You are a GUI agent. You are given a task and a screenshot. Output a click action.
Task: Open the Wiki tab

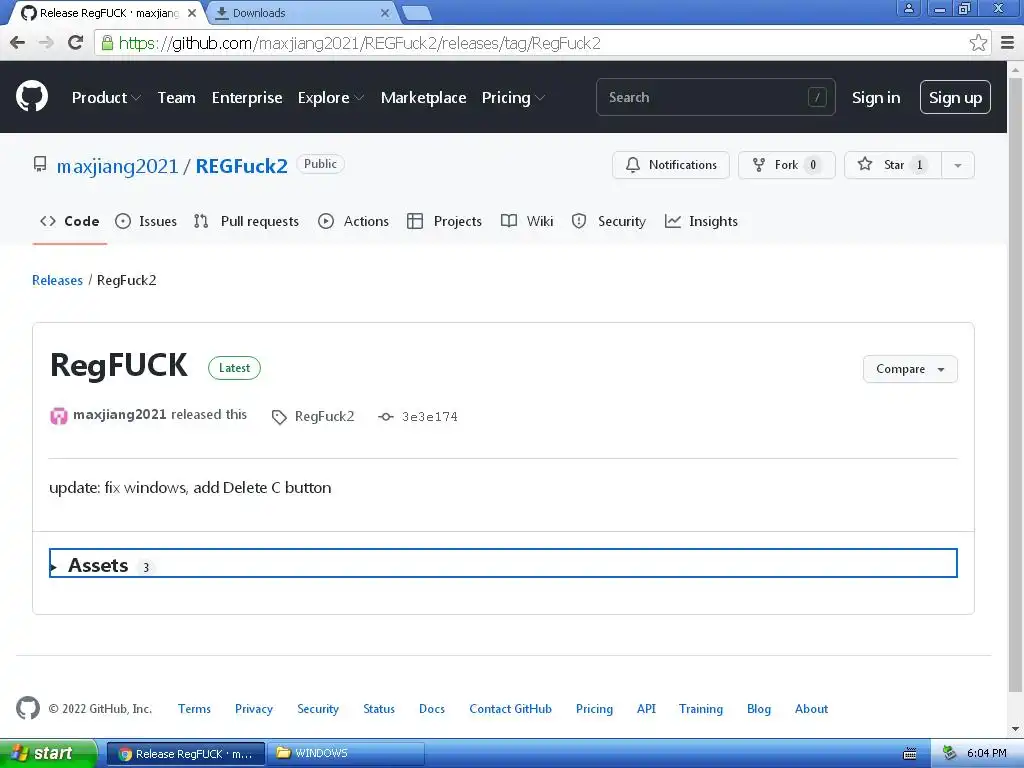[x=527, y=221]
